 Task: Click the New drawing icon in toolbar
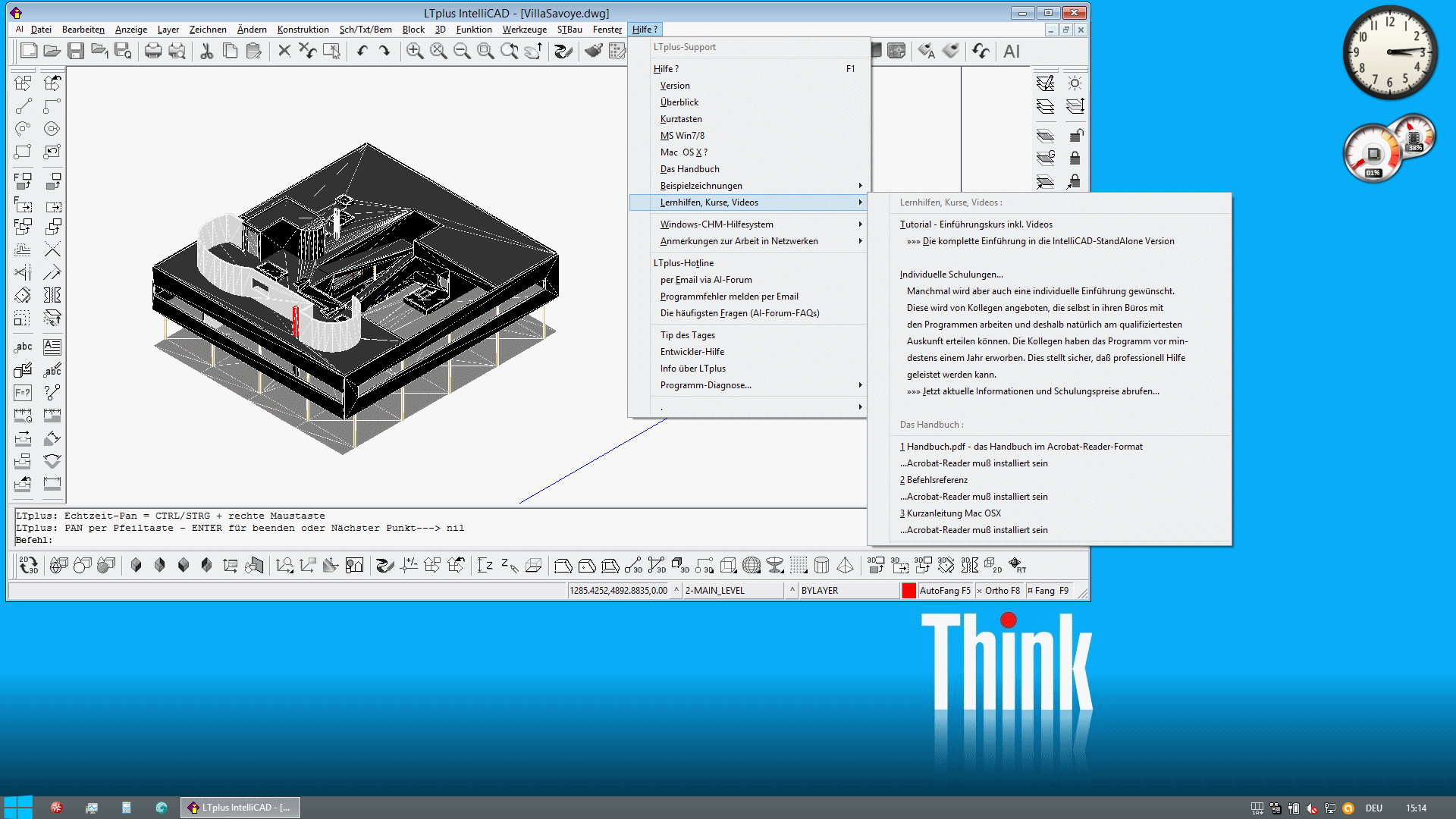tap(29, 51)
